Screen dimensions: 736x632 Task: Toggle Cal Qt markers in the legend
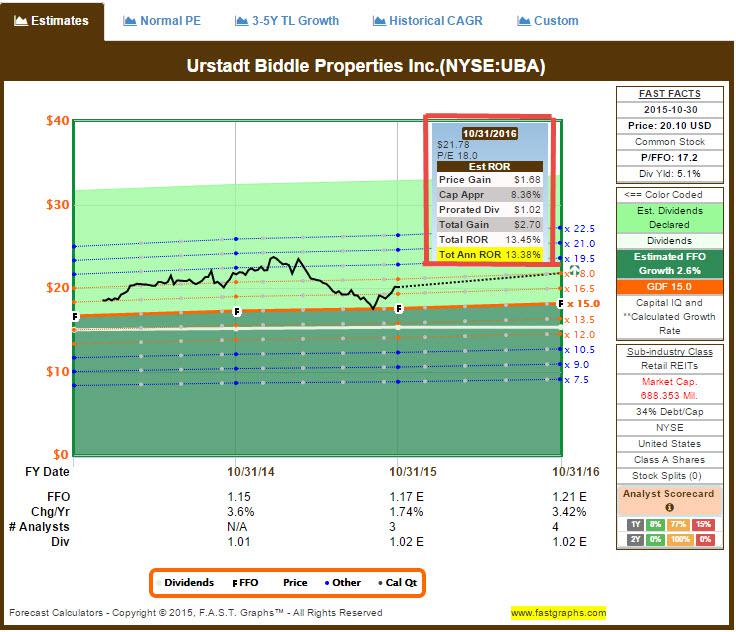tap(398, 583)
